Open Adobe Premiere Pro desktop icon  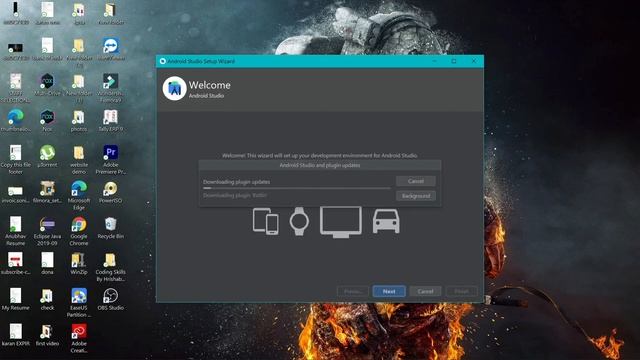point(111,160)
